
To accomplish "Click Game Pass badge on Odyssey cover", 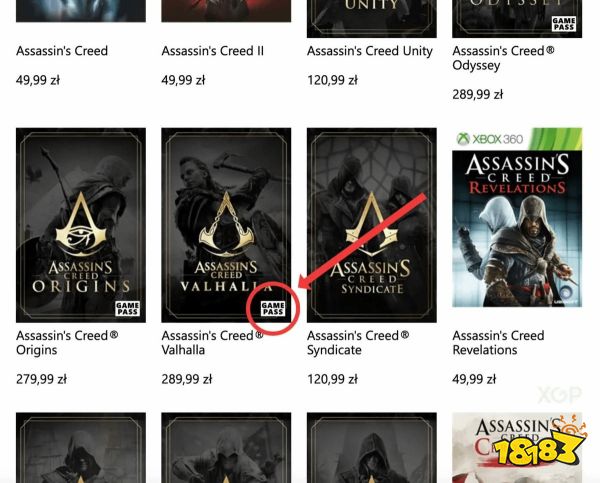I will coord(564,24).
